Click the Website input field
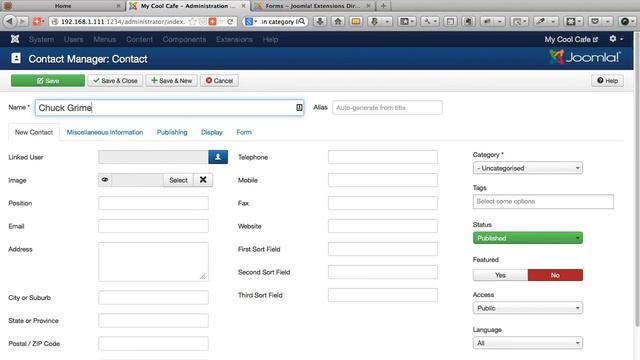This screenshot has height=360, width=640. pyautogui.click(x=383, y=226)
